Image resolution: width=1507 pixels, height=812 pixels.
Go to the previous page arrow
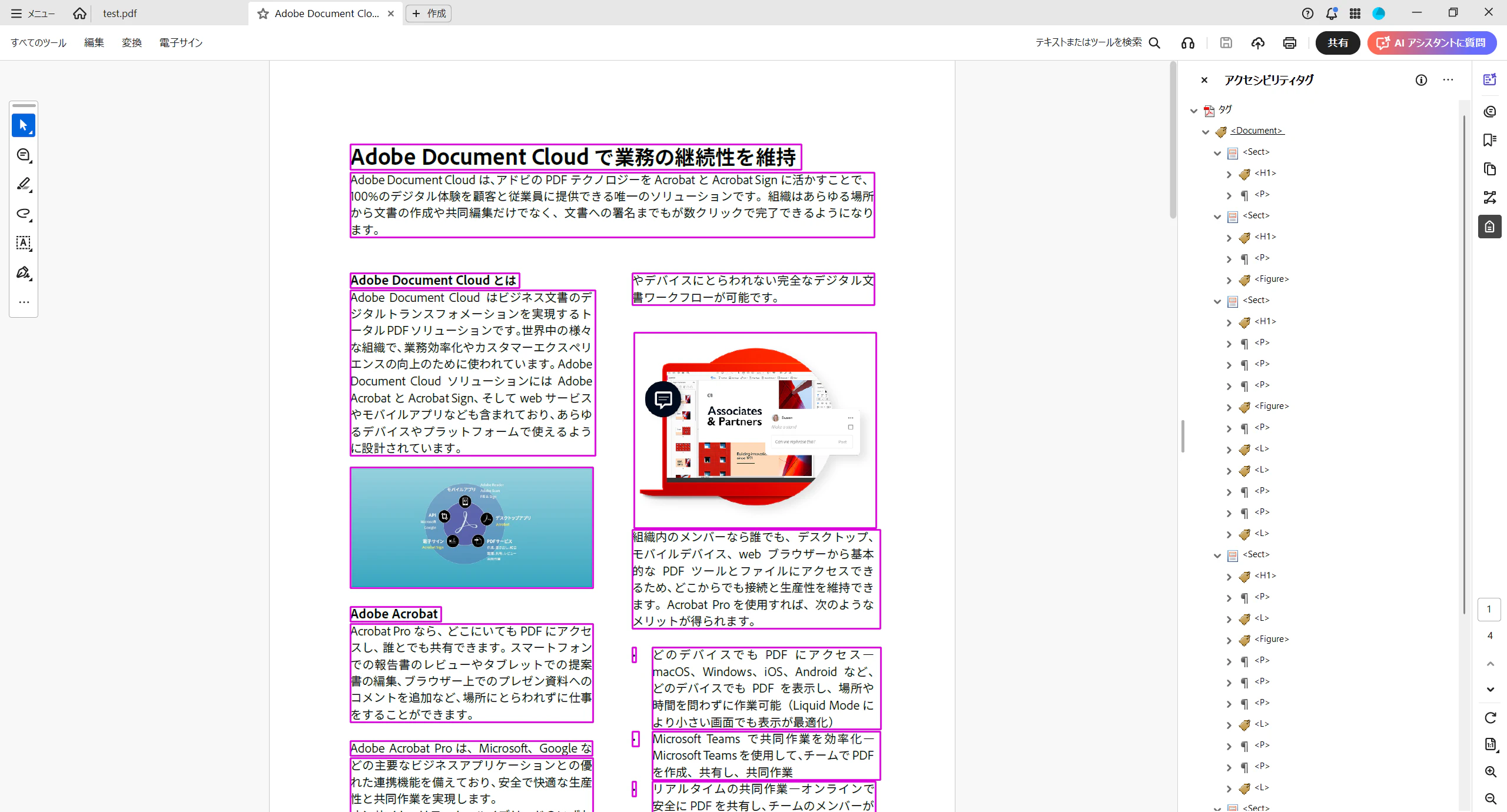coord(1491,664)
